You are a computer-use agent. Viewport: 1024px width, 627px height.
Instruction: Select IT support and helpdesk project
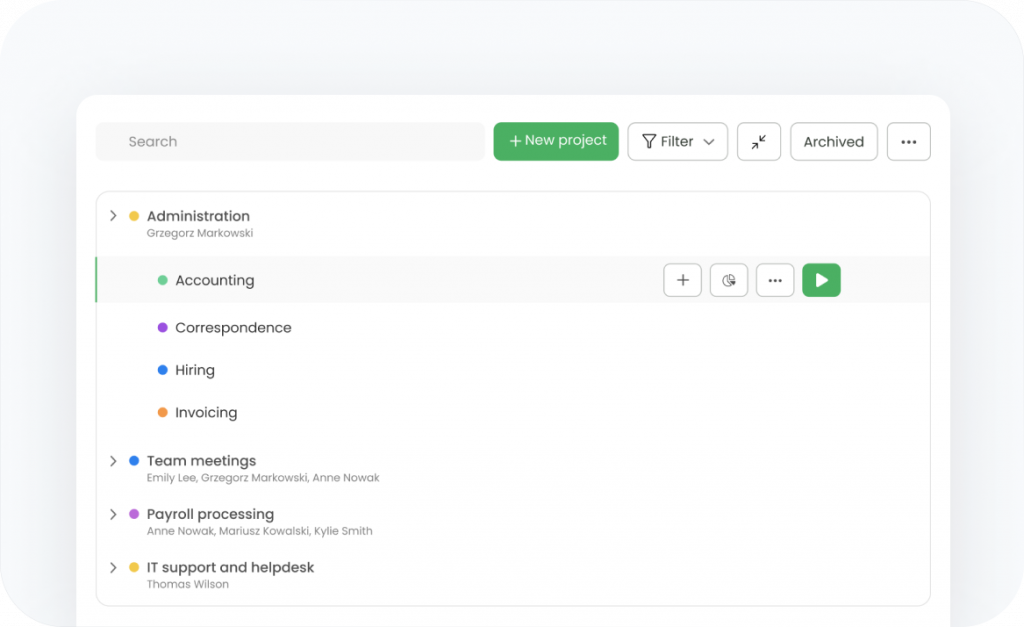coord(230,568)
